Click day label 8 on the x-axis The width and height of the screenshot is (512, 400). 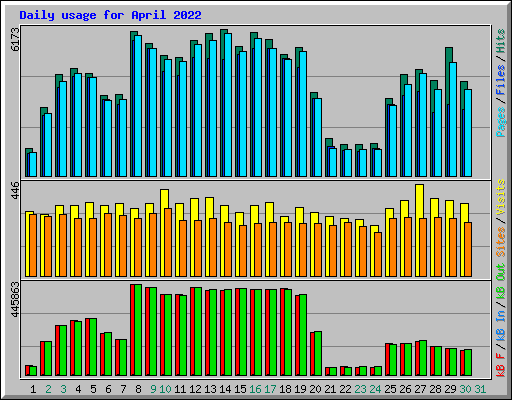138,389
